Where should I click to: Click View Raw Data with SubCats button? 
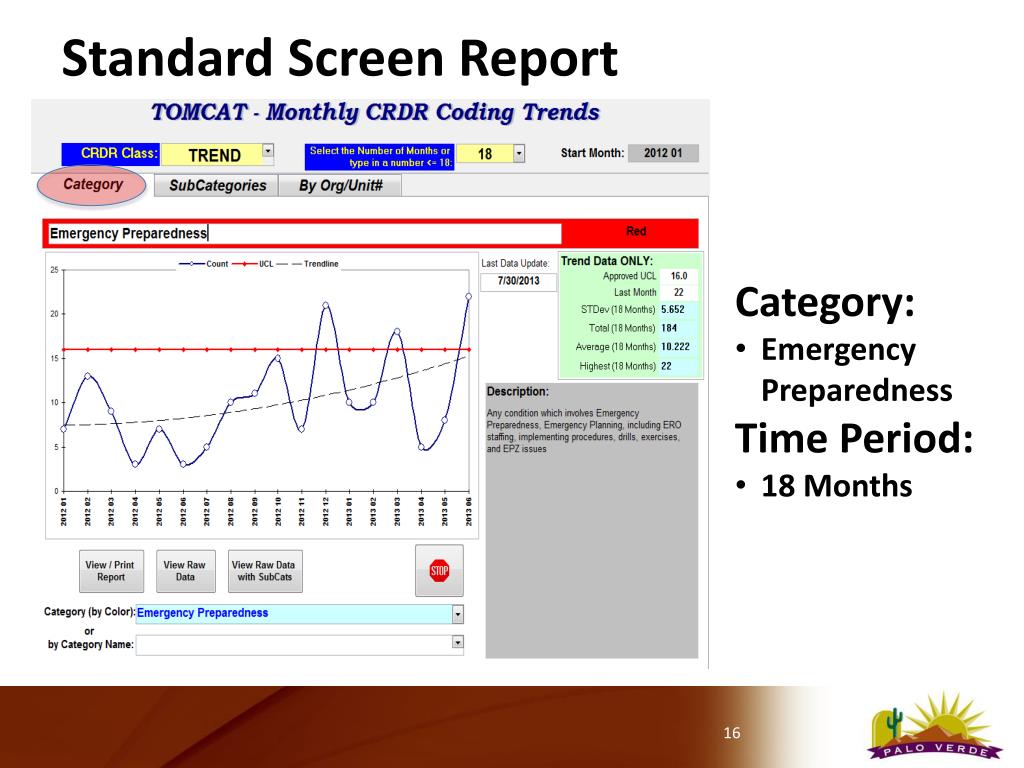[x=264, y=571]
